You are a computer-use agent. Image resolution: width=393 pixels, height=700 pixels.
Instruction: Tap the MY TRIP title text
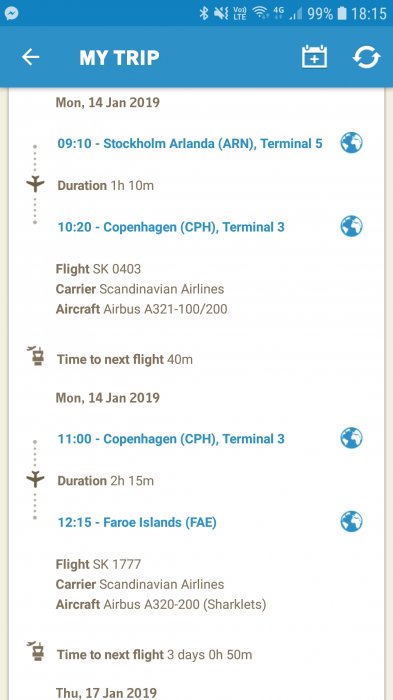coord(119,58)
